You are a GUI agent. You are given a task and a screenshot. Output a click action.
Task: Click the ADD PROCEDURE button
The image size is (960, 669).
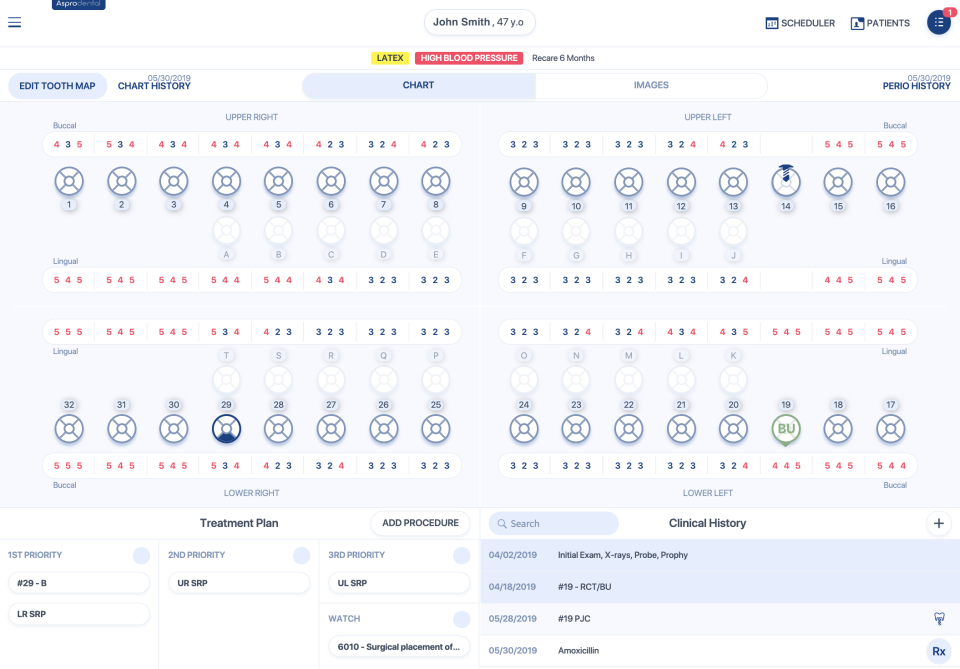(x=420, y=522)
